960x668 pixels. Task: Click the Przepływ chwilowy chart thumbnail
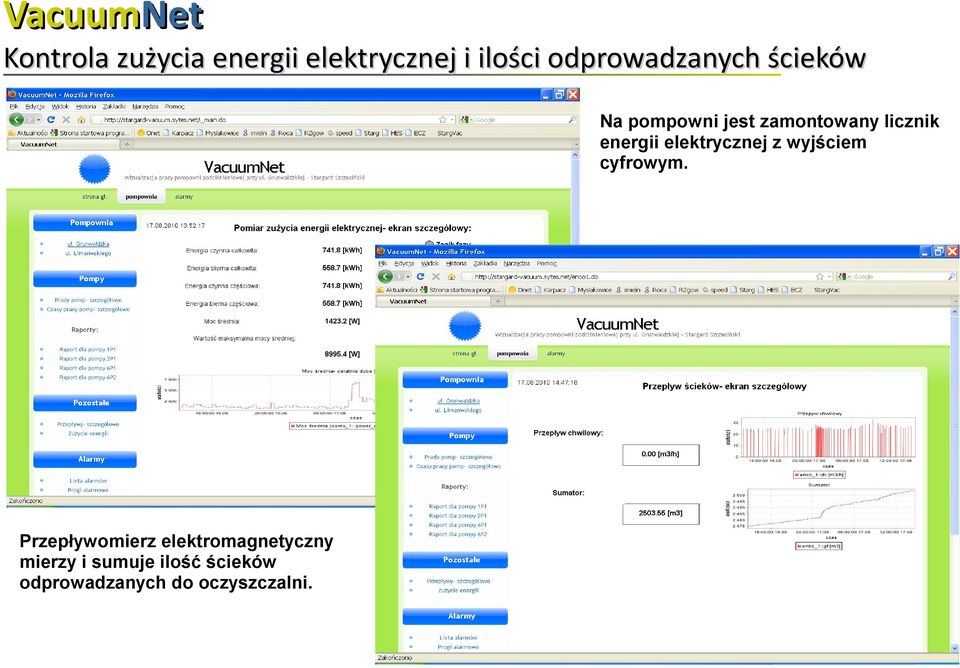[821, 445]
